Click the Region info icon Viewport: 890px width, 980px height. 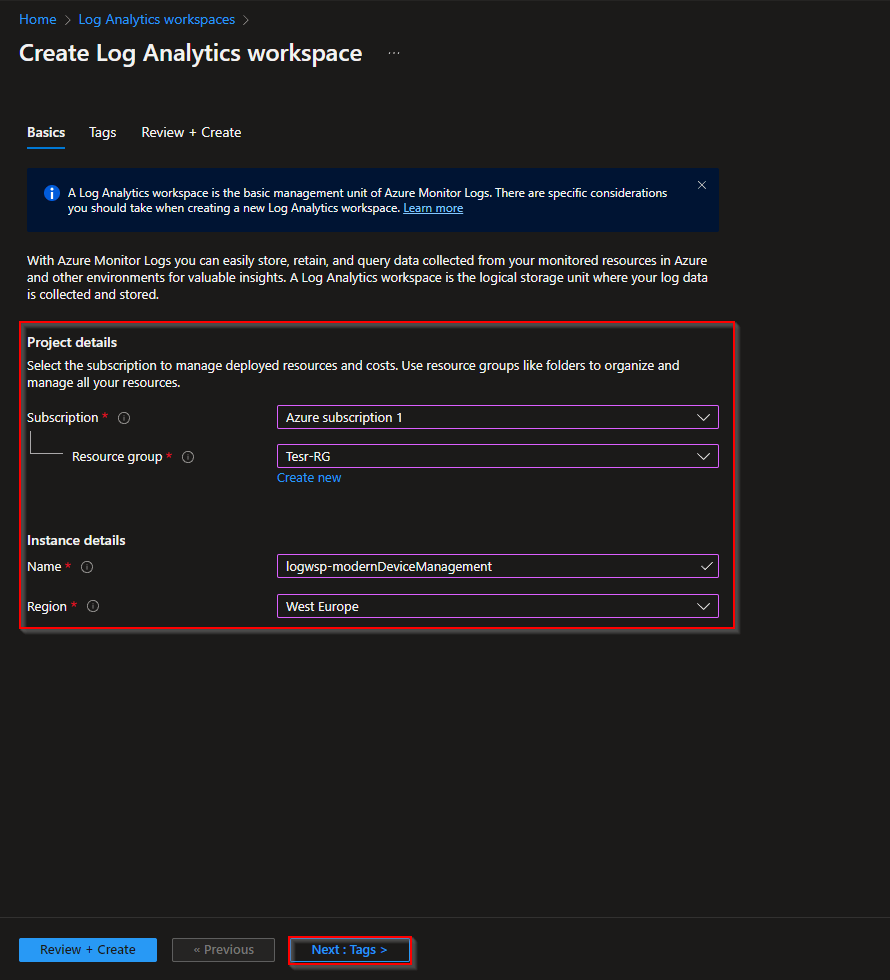coord(93,607)
